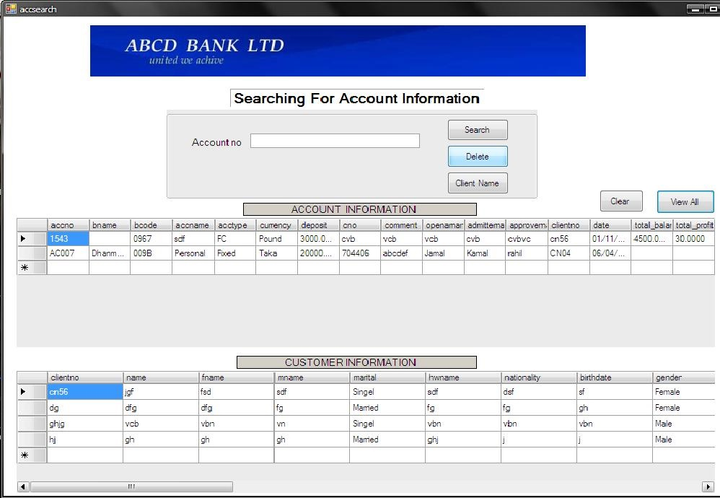Viewport: 720px width, 498px height.
Task: Select the Jamal cell
Action: tap(443, 253)
